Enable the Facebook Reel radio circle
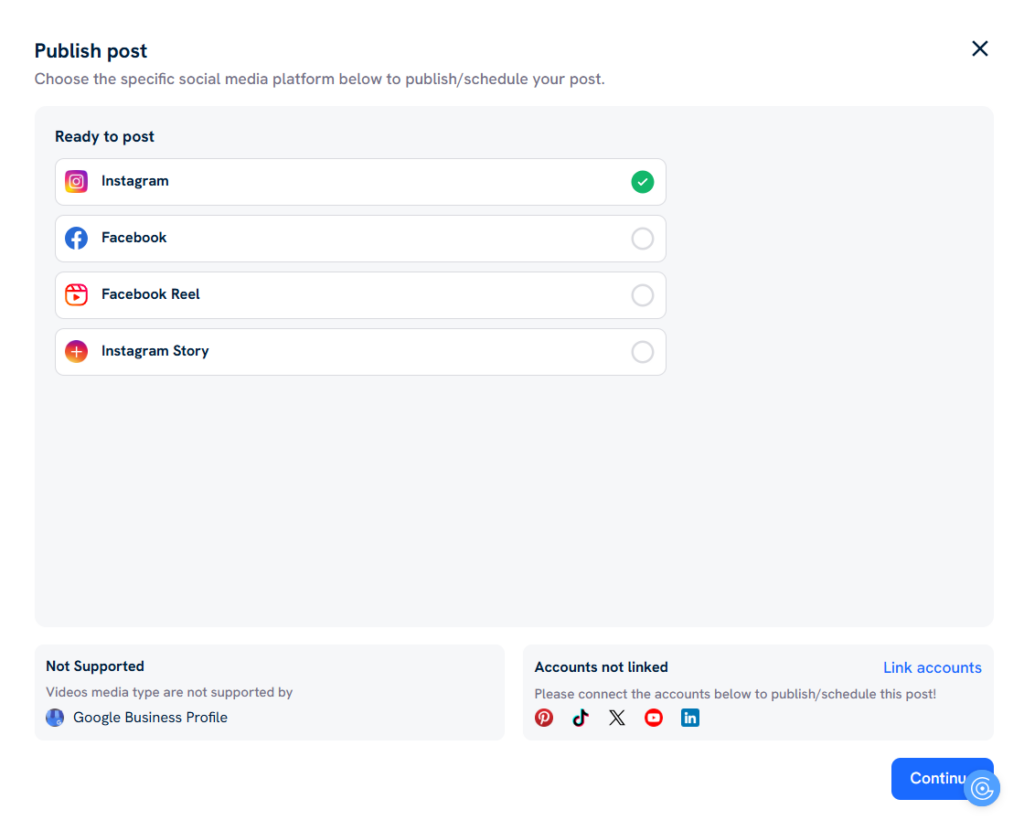The height and width of the screenshot is (831, 1024). click(x=642, y=295)
